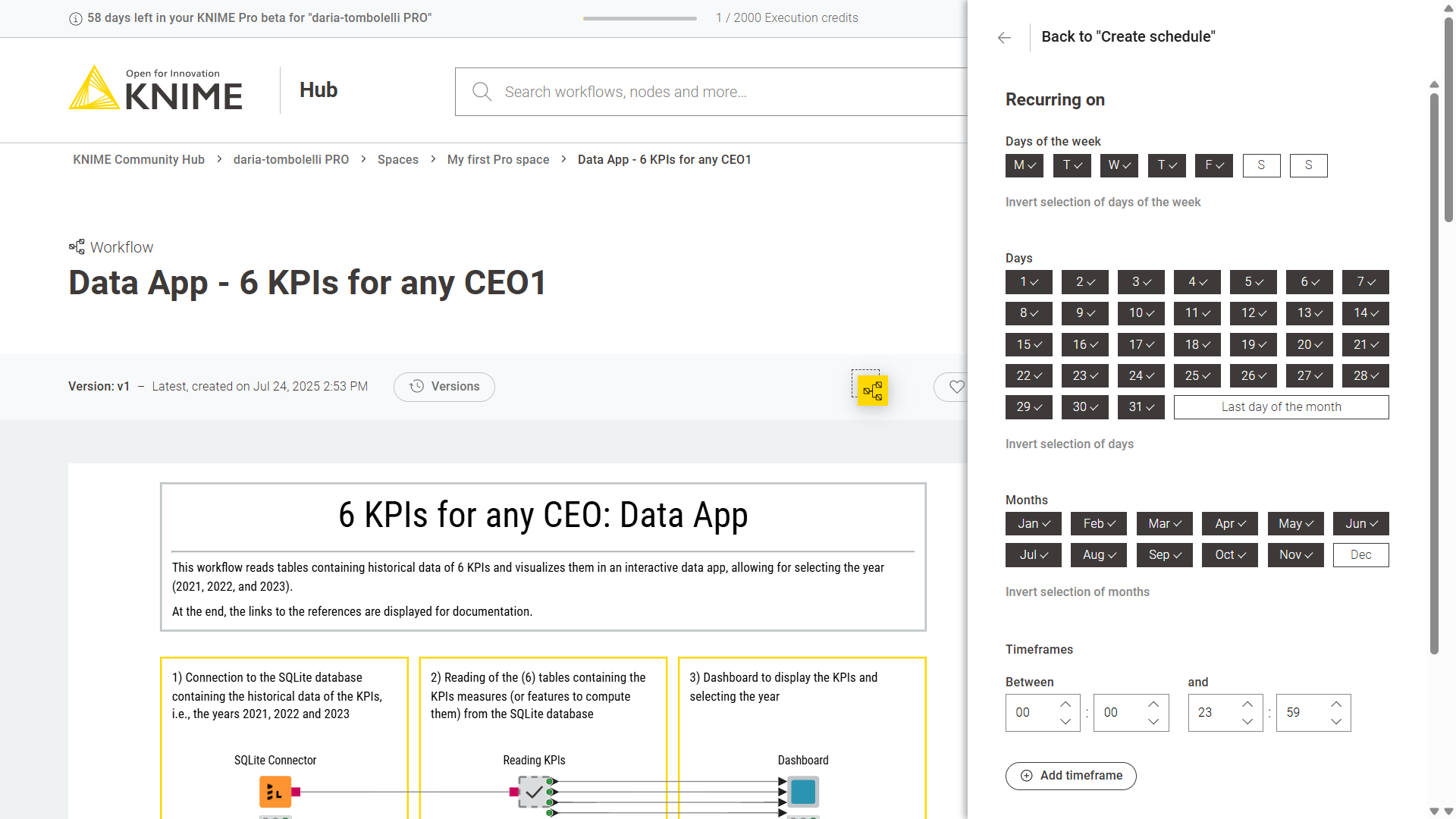1456x819 pixels.
Task: Click the search magnifier icon
Action: pyautogui.click(x=482, y=92)
